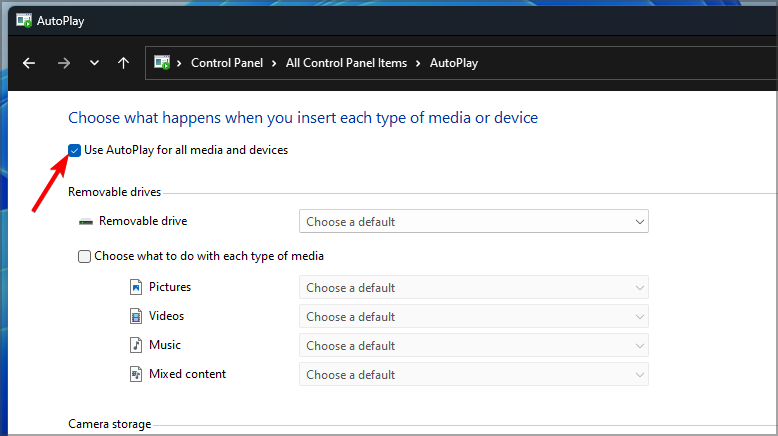This screenshot has height=436, width=778.
Task: Click the Camera storage section heading
Action: click(110, 424)
